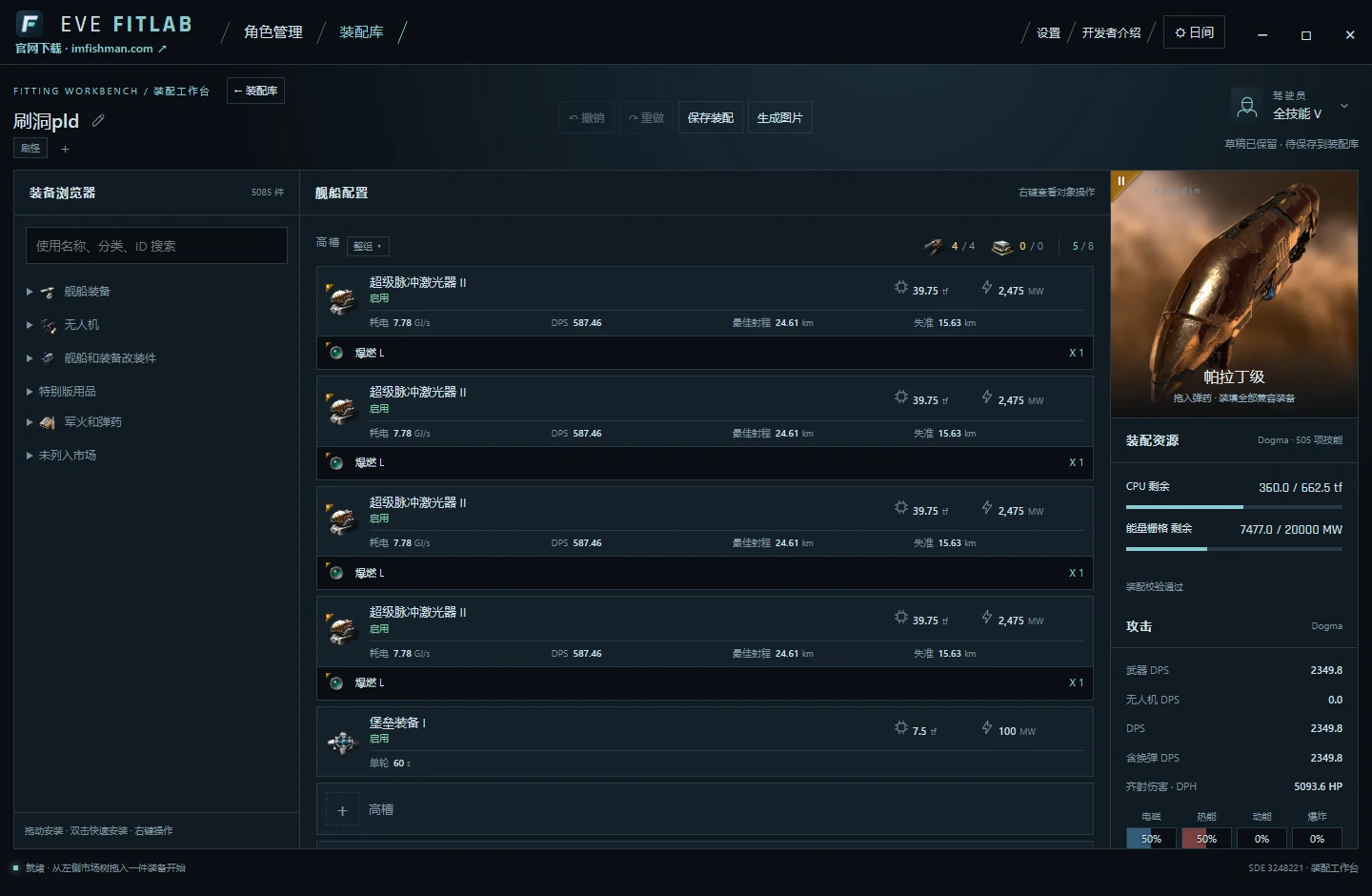
Task: Click the 生成图片 button
Action: pyautogui.click(x=779, y=118)
